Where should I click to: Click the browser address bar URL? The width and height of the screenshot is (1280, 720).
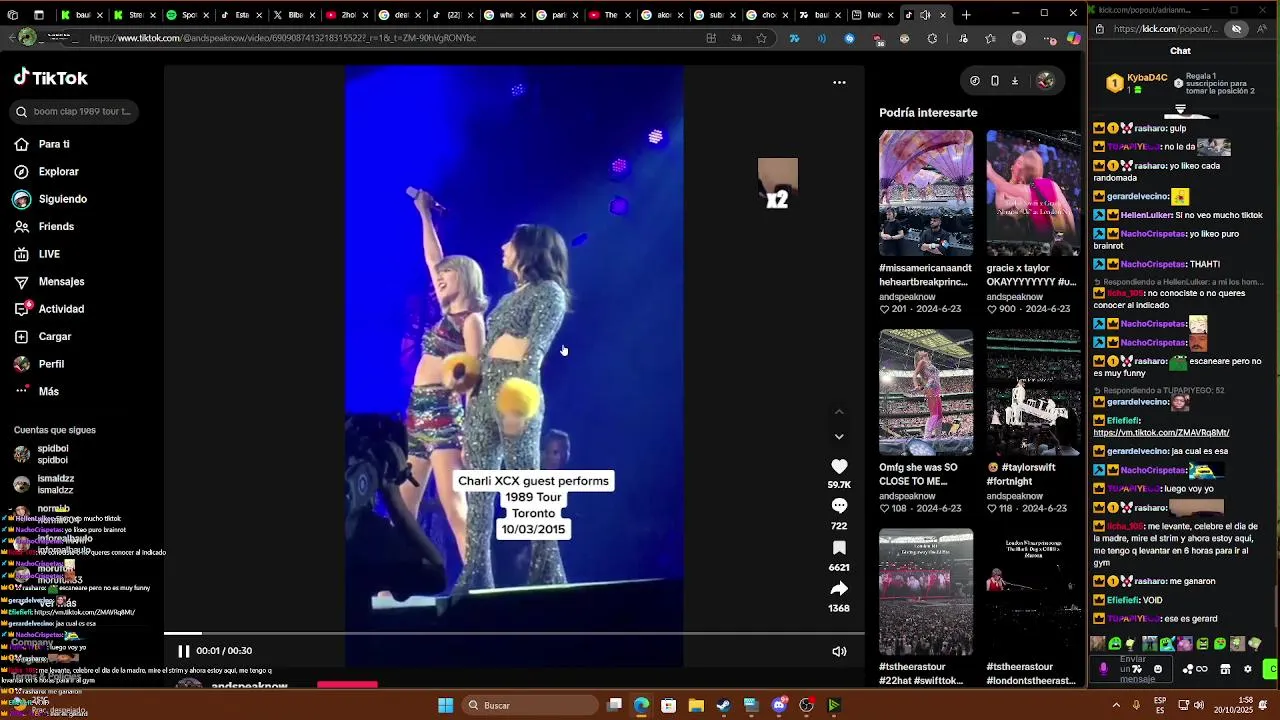click(x=282, y=38)
